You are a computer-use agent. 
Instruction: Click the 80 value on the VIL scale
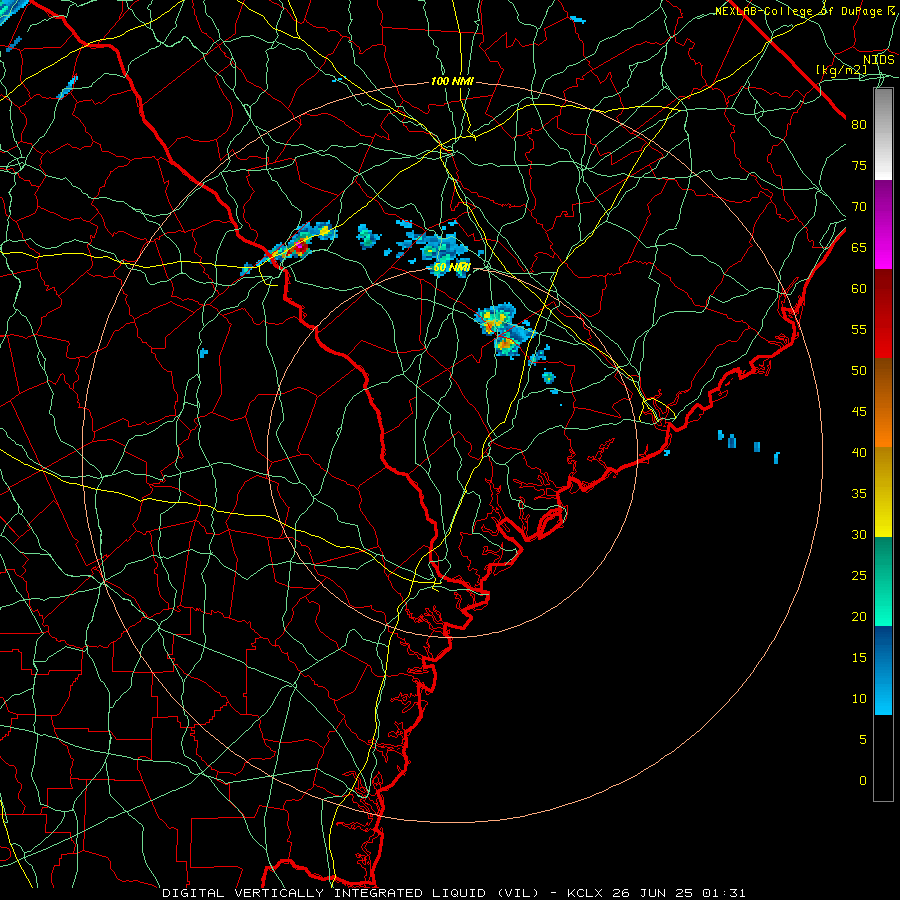tap(859, 125)
